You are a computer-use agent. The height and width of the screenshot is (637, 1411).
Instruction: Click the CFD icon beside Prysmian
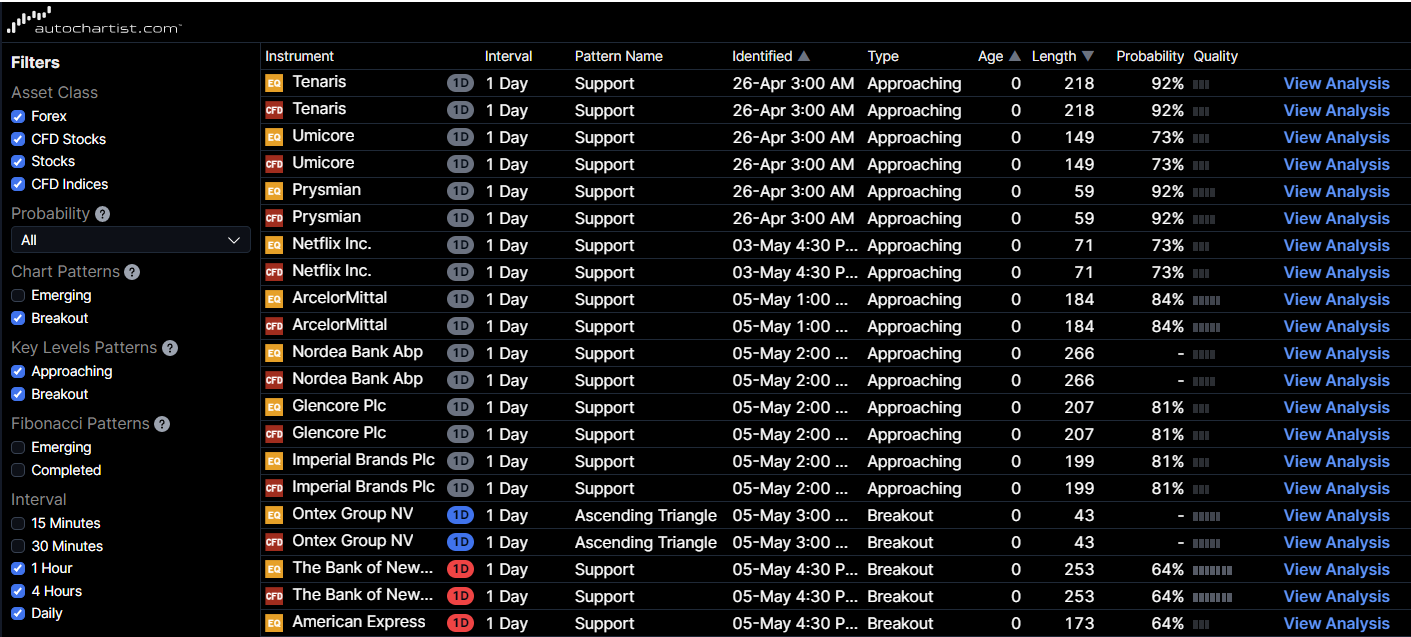tap(274, 218)
